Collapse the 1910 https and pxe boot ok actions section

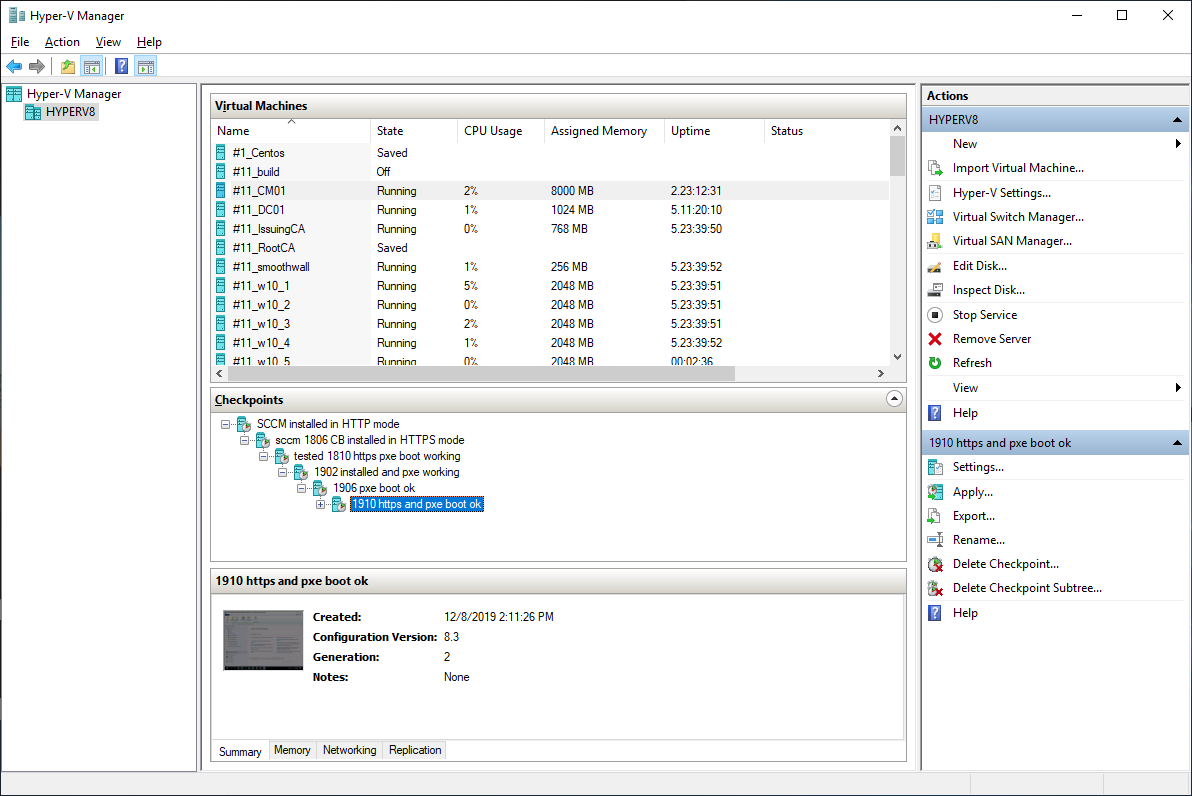1177,443
